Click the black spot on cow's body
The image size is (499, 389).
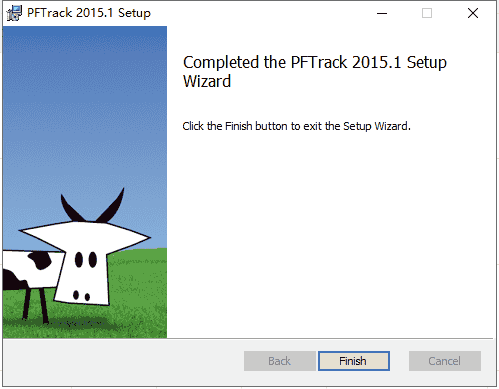40,260
